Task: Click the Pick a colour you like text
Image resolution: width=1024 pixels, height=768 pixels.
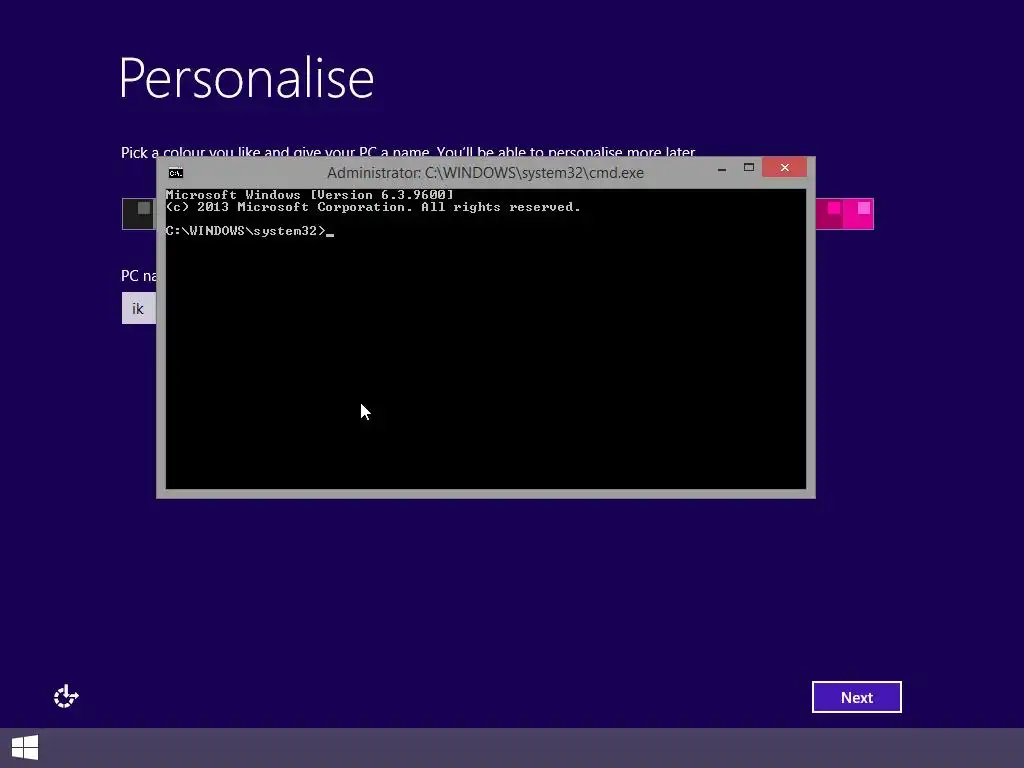Action: pos(408,152)
